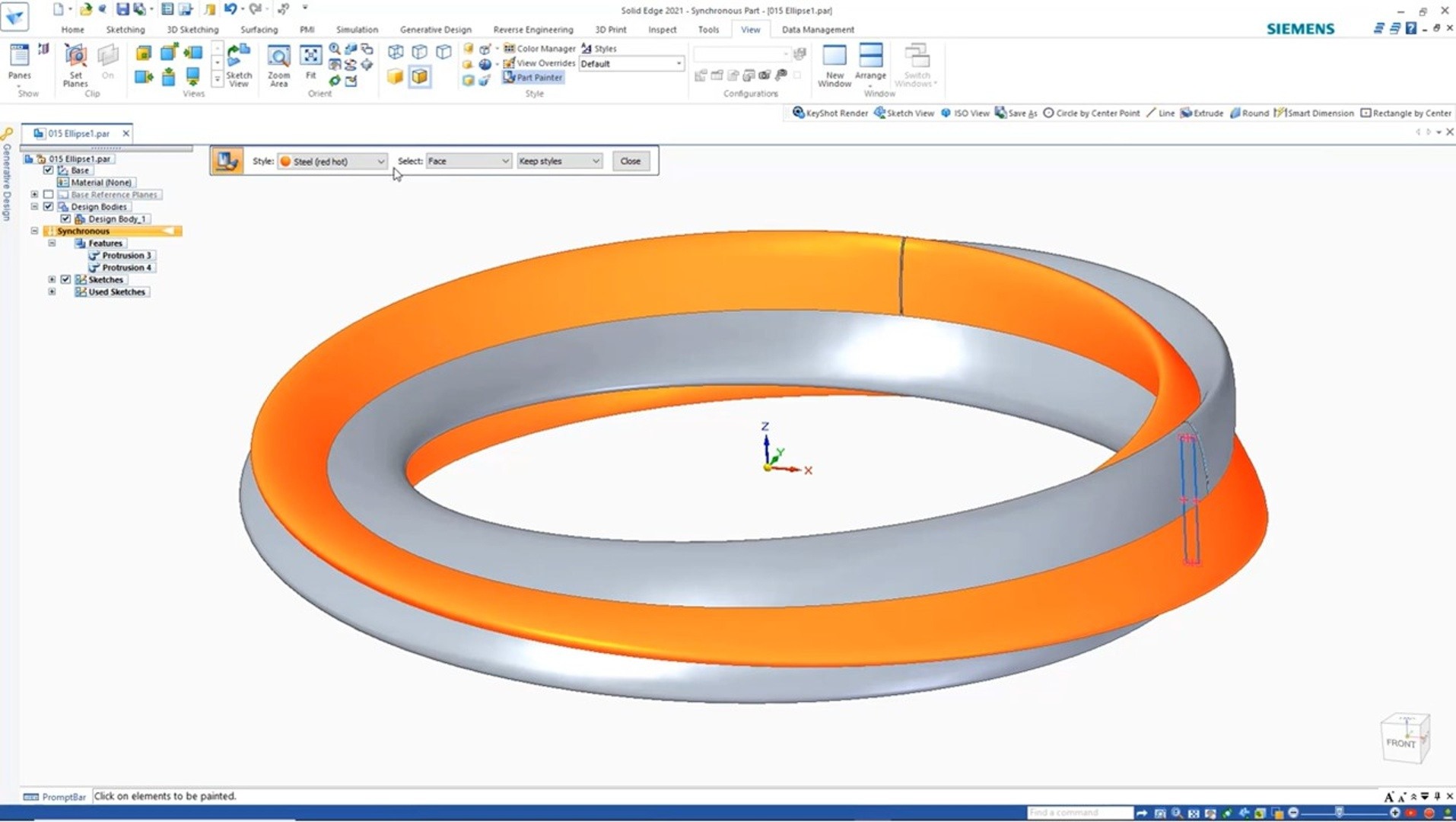
Task: Select Protrusion 3 in the feature tree
Action: click(x=126, y=256)
